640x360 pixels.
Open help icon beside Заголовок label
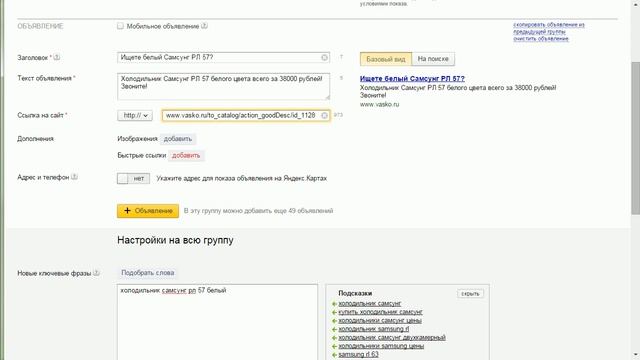point(57,58)
